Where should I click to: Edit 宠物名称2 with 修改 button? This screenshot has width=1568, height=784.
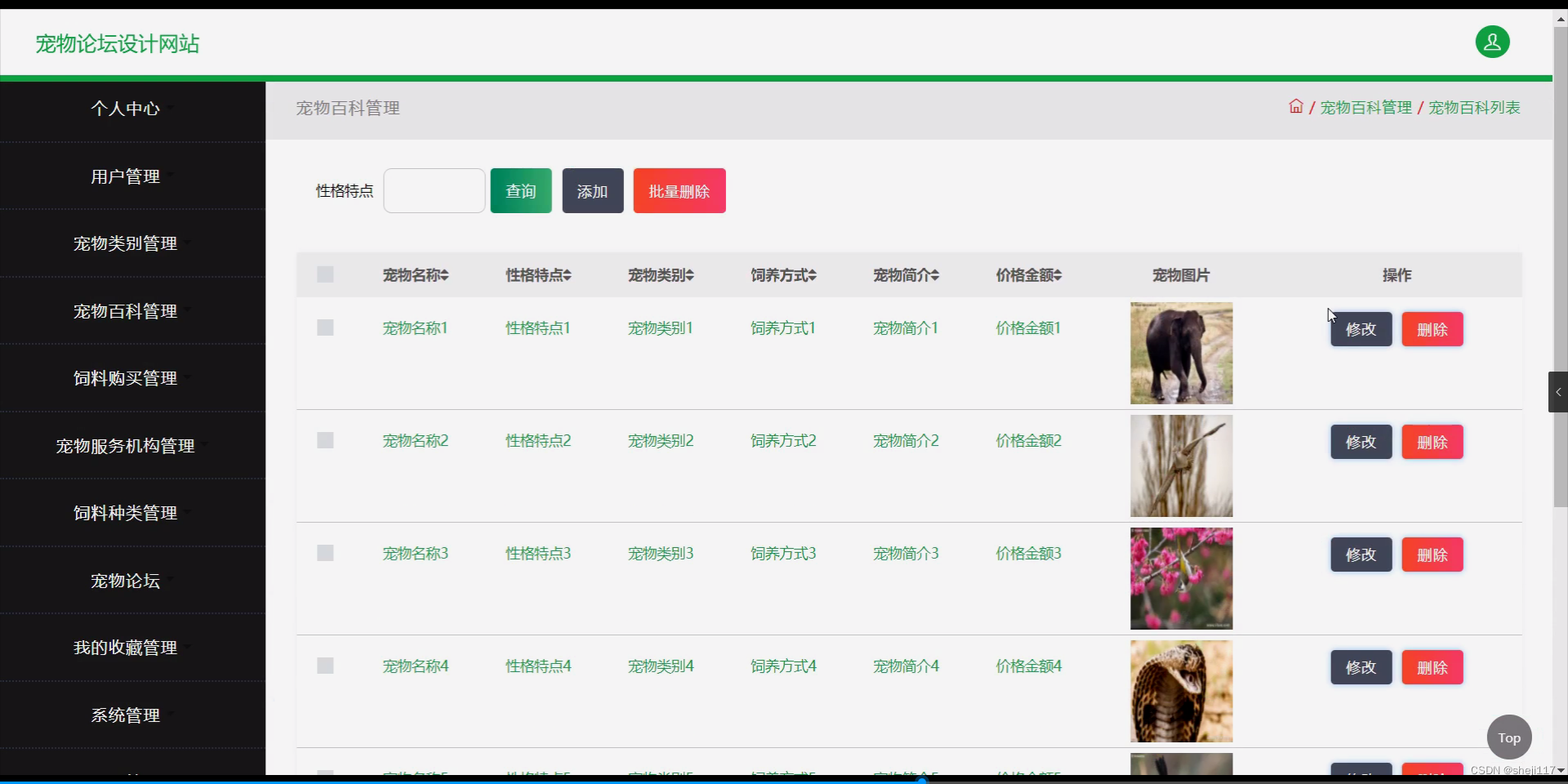(x=1361, y=442)
